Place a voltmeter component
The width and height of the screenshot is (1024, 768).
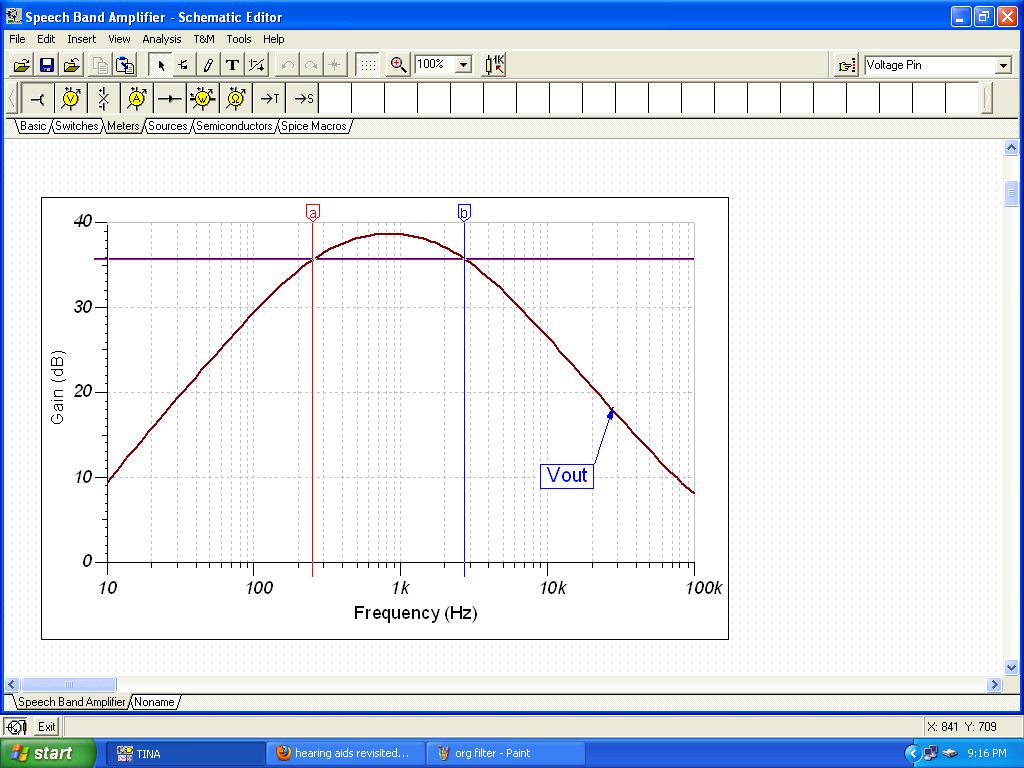(x=71, y=99)
